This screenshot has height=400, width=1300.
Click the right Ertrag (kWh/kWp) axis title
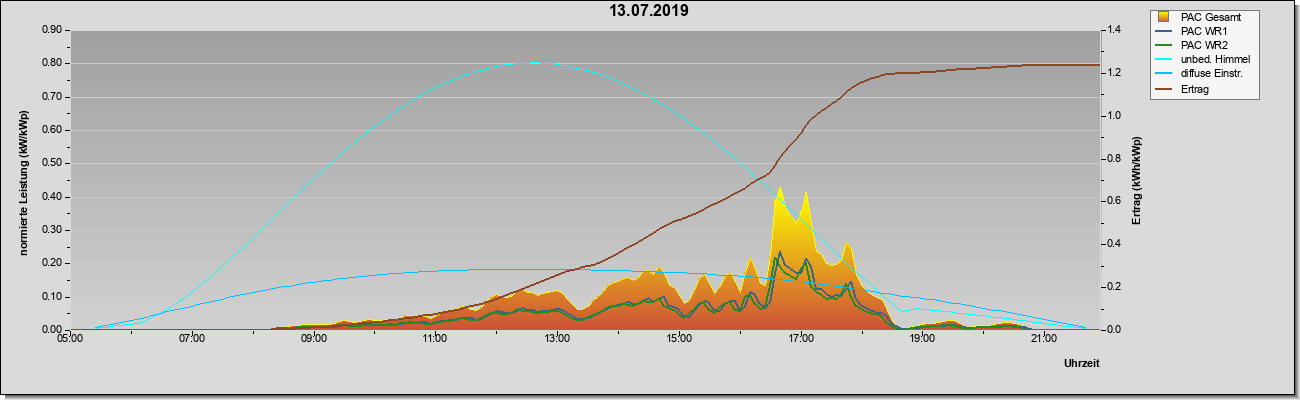click(x=1136, y=181)
